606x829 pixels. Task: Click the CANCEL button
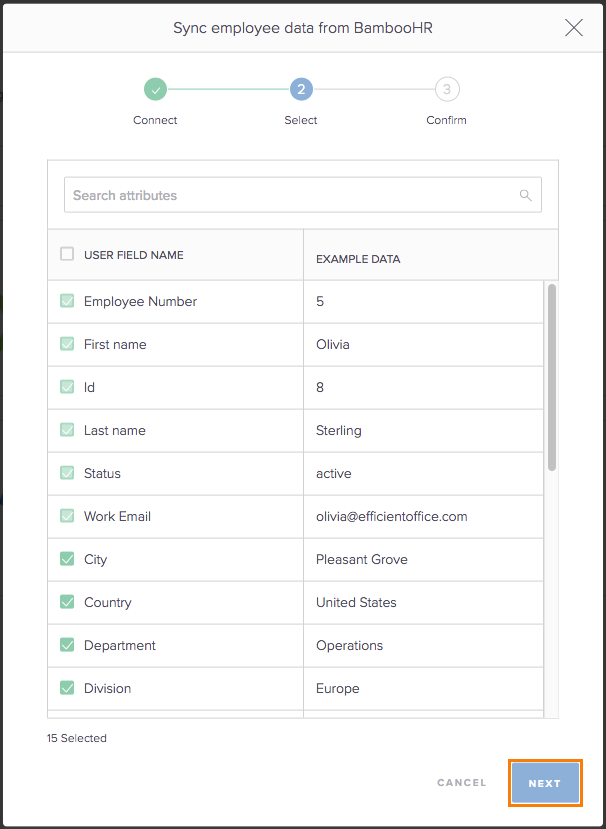pos(462,783)
